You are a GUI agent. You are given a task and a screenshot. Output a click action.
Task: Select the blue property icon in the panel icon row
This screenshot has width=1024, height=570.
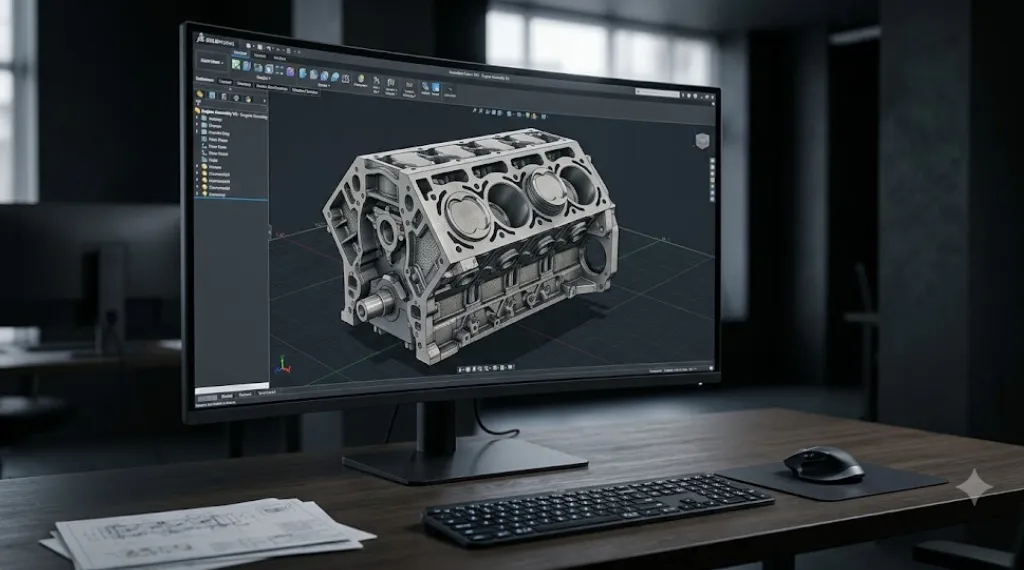click(212, 95)
